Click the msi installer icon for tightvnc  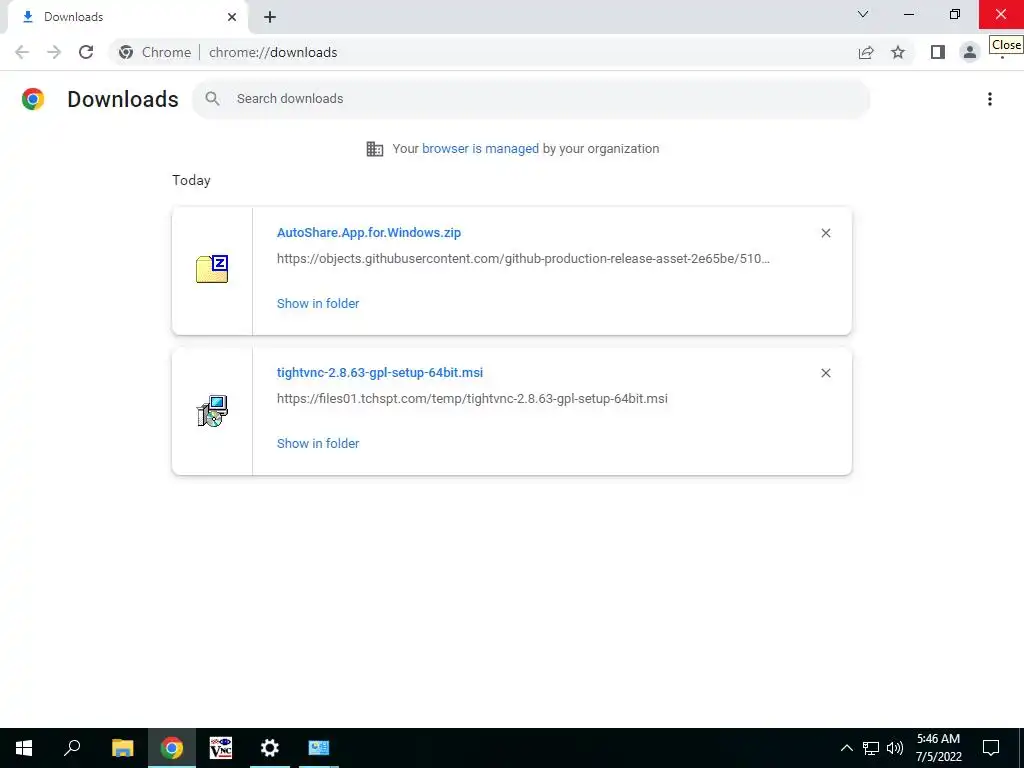pyautogui.click(x=212, y=411)
